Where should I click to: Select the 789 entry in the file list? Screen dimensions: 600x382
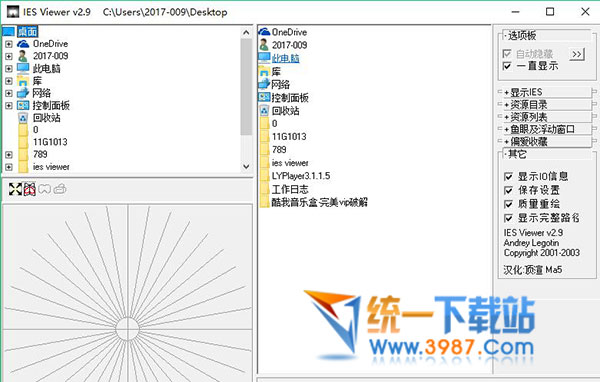pyautogui.click(x=279, y=150)
